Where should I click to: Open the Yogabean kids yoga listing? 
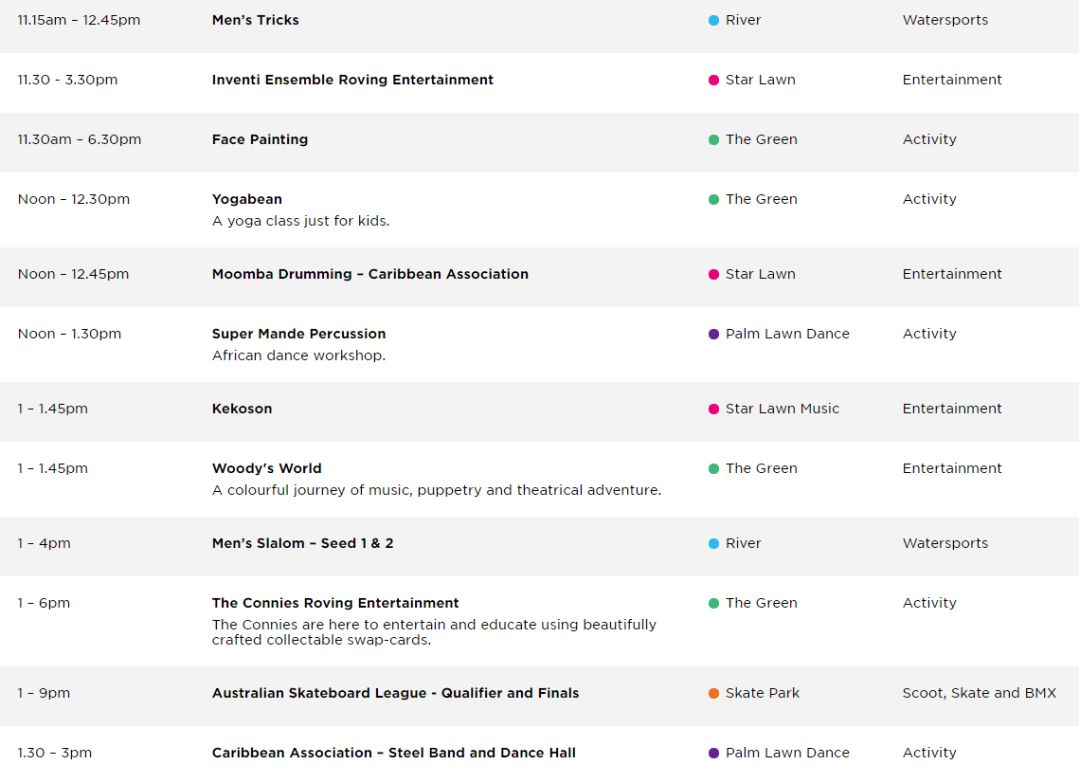click(x=247, y=200)
